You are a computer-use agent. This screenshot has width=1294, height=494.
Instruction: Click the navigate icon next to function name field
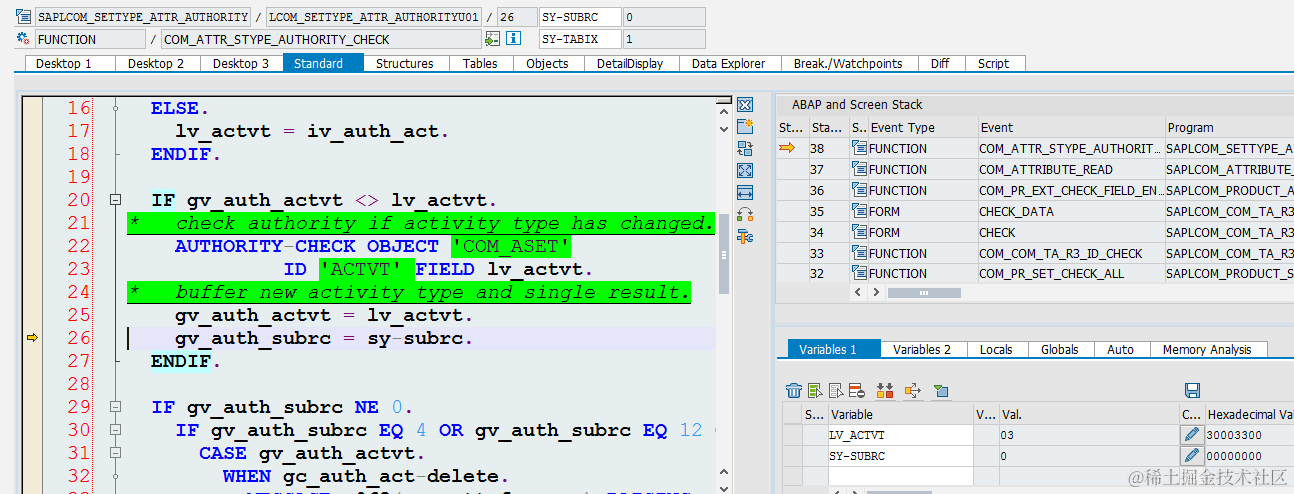pyautogui.click(x=492, y=39)
